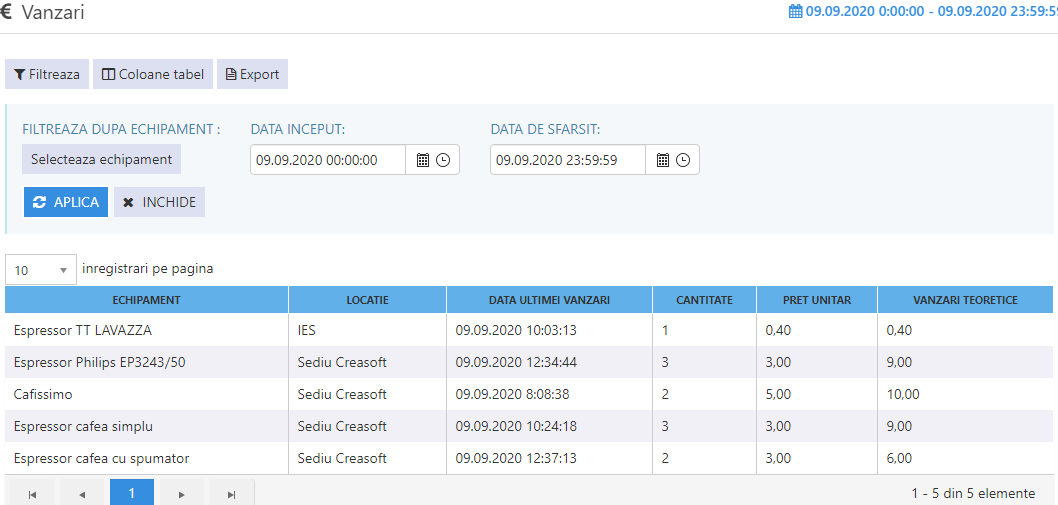Open Coloane tabel column chooser
This screenshot has width=1058, height=505.
[153, 74]
